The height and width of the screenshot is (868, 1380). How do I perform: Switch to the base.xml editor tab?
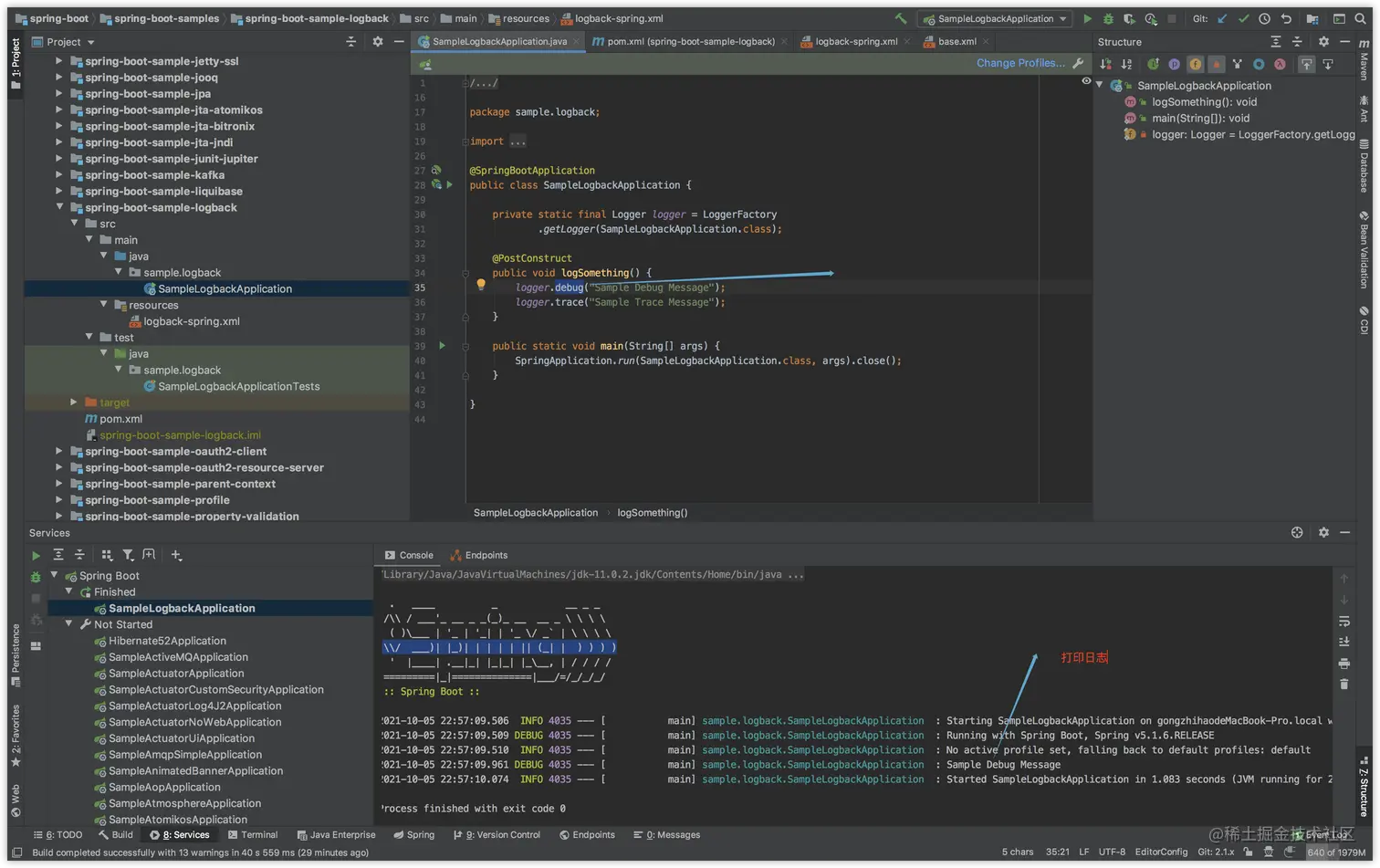pos(956,41)
